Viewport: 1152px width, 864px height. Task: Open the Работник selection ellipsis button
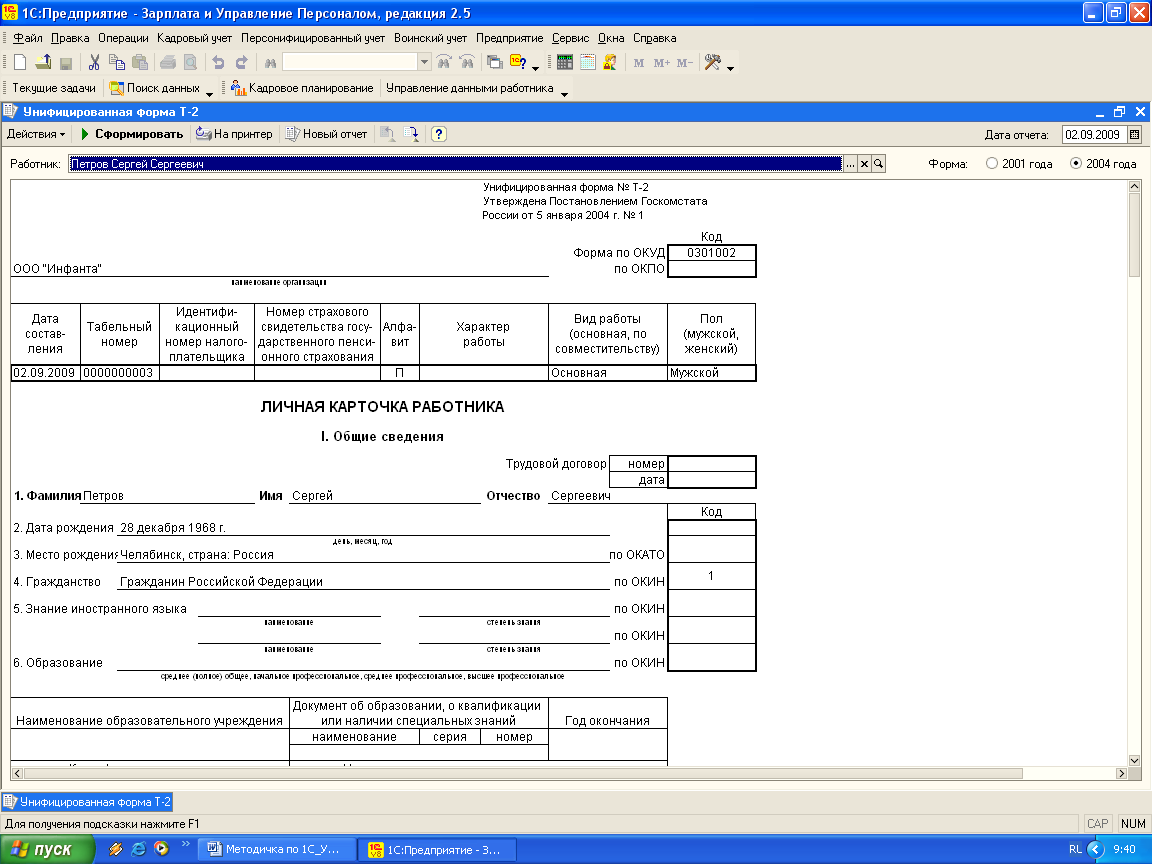850,164
